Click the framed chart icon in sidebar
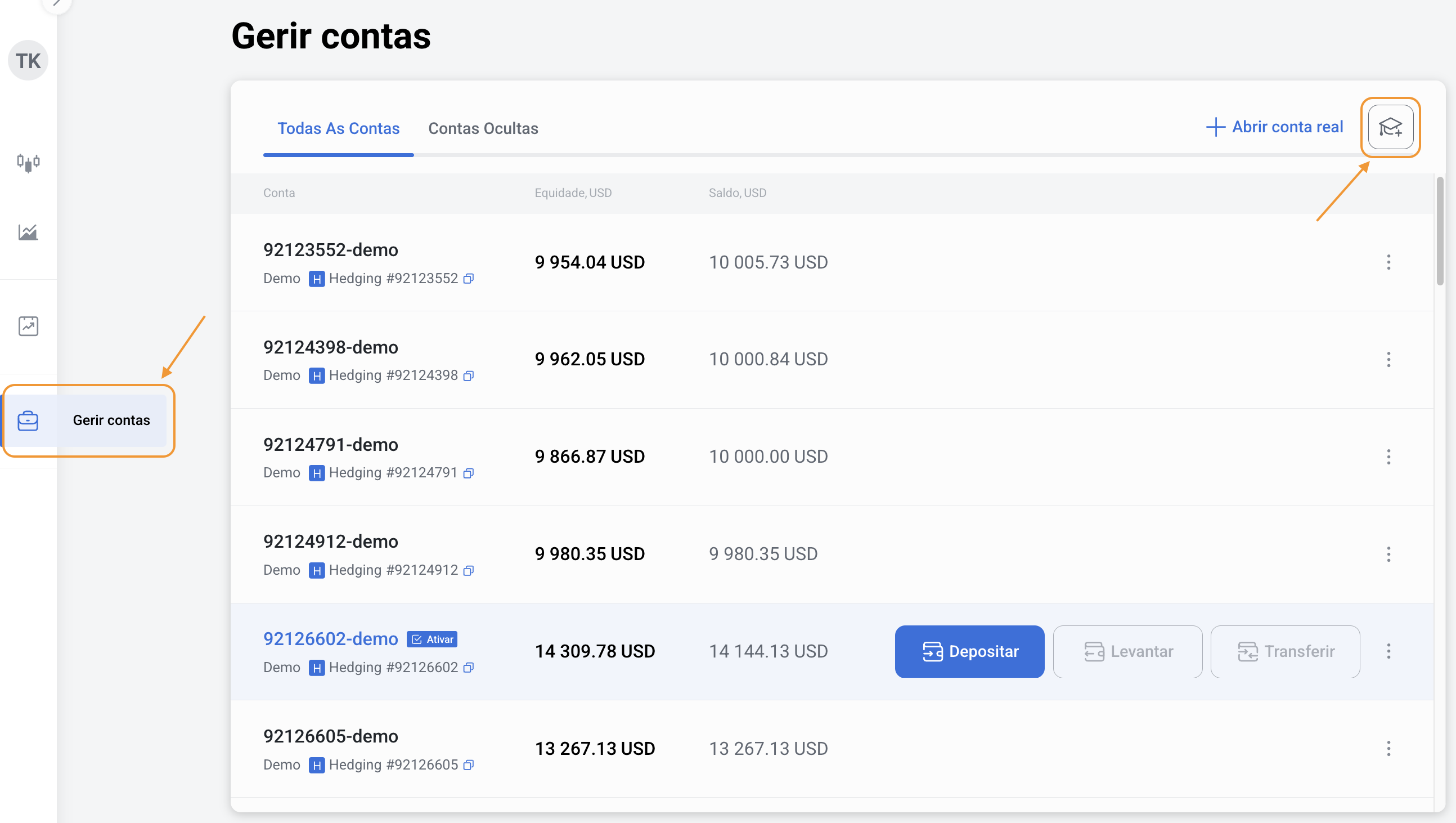 (28, 326)
